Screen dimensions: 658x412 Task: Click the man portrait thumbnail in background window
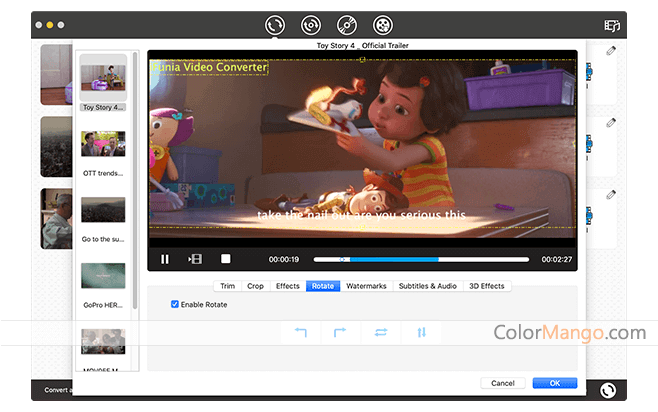tap(57, 219)
